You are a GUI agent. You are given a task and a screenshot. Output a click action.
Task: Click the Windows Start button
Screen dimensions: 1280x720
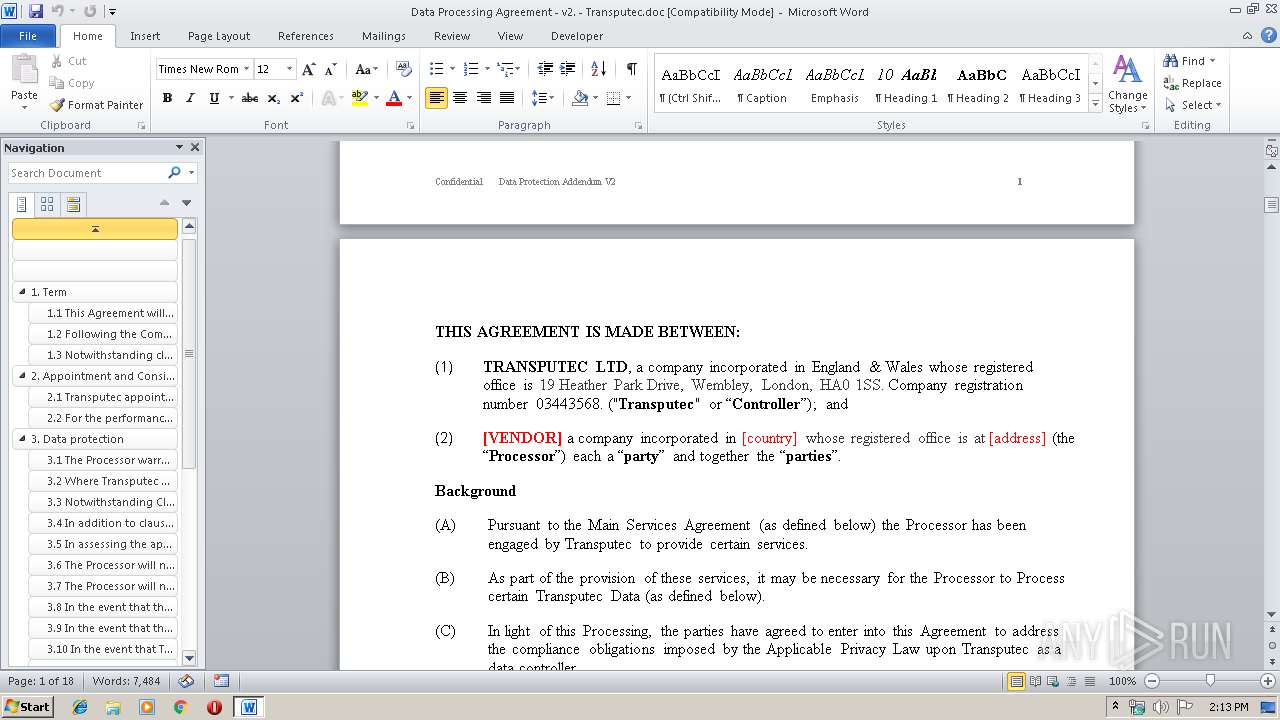pyautogui.click(x=27, y=706)
